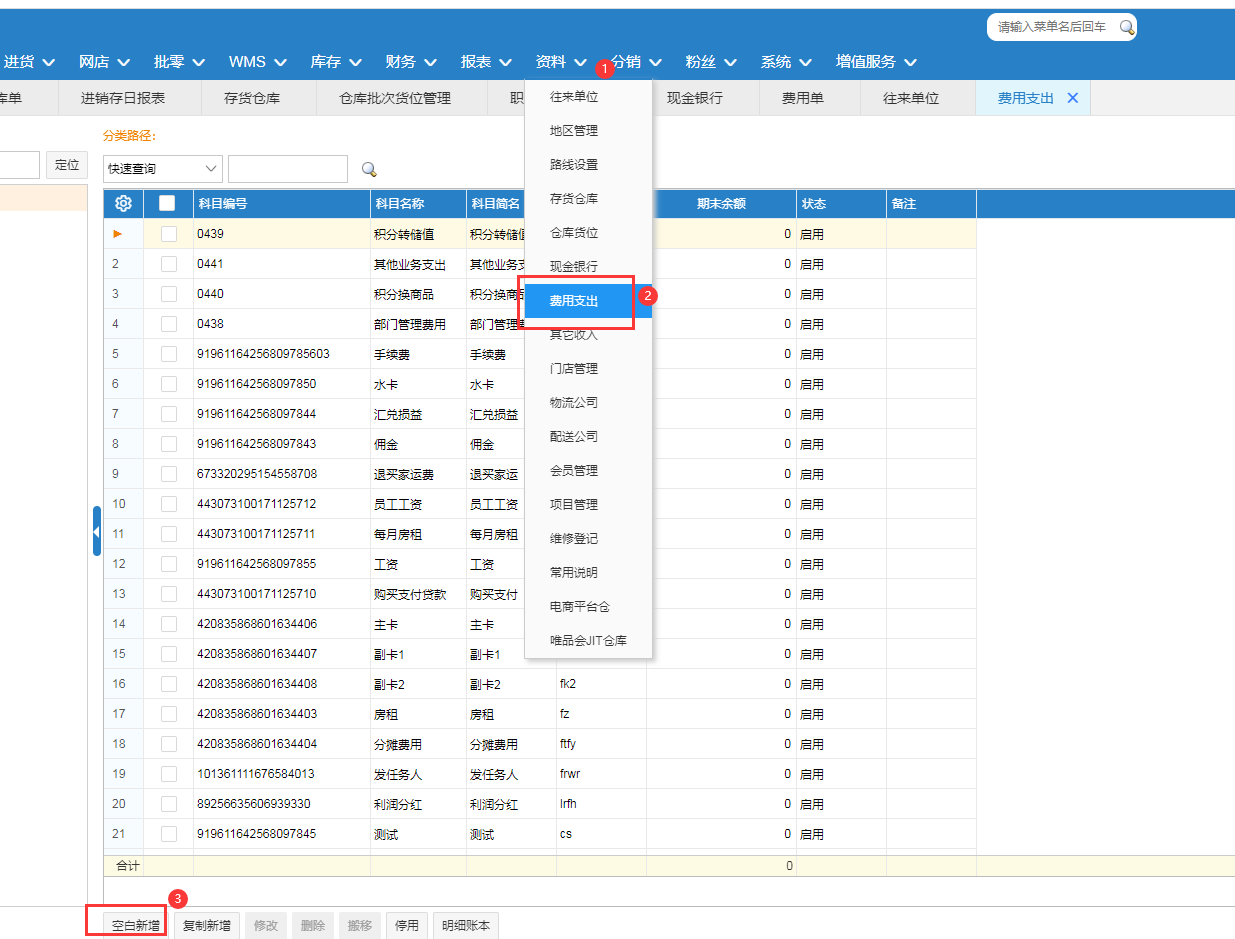The height and width of the screenshot is (939, 1235).
Task: Check the box for 手续费 row
Action: [x=169, y=354]
